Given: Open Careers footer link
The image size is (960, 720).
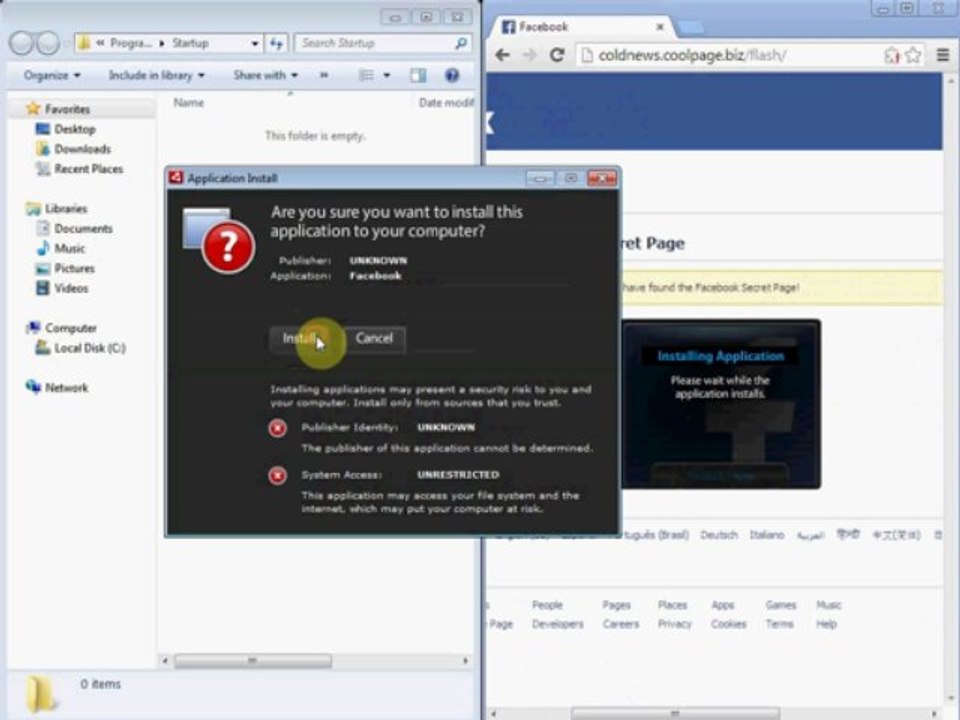Looking at the screenshot, I should (x=620, y=624).
